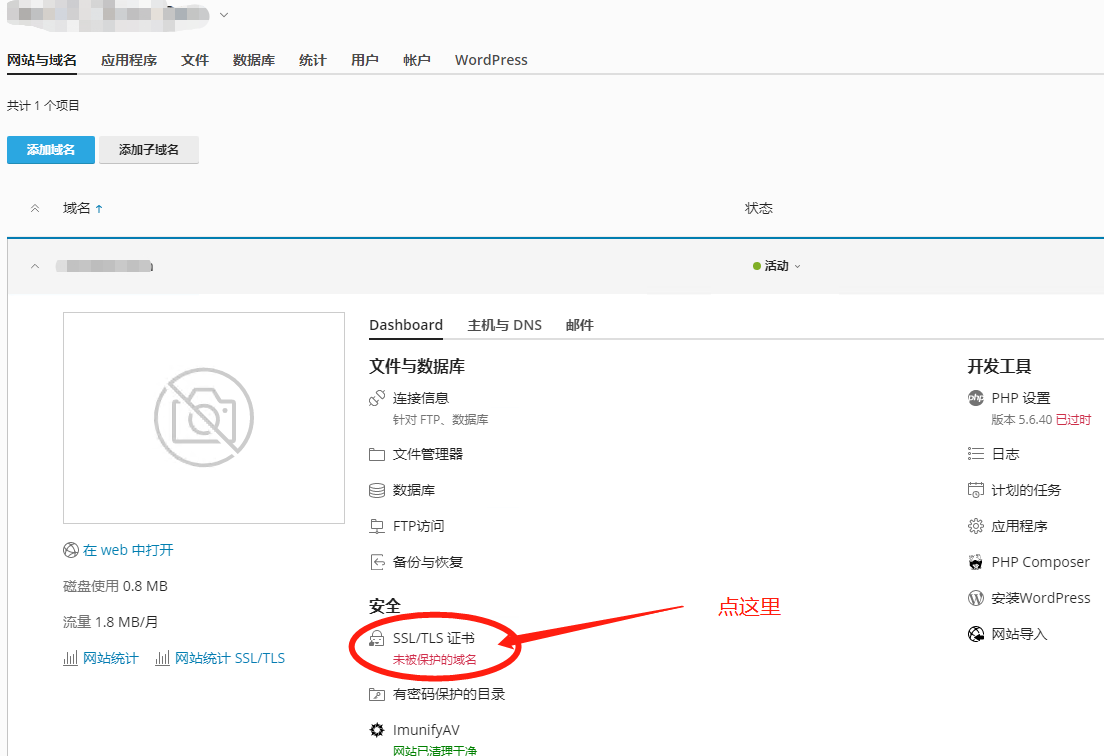Click the ImunifyAV gear-star icon
The height and width of the screenshot is (756, 1104).
[377, 730]
